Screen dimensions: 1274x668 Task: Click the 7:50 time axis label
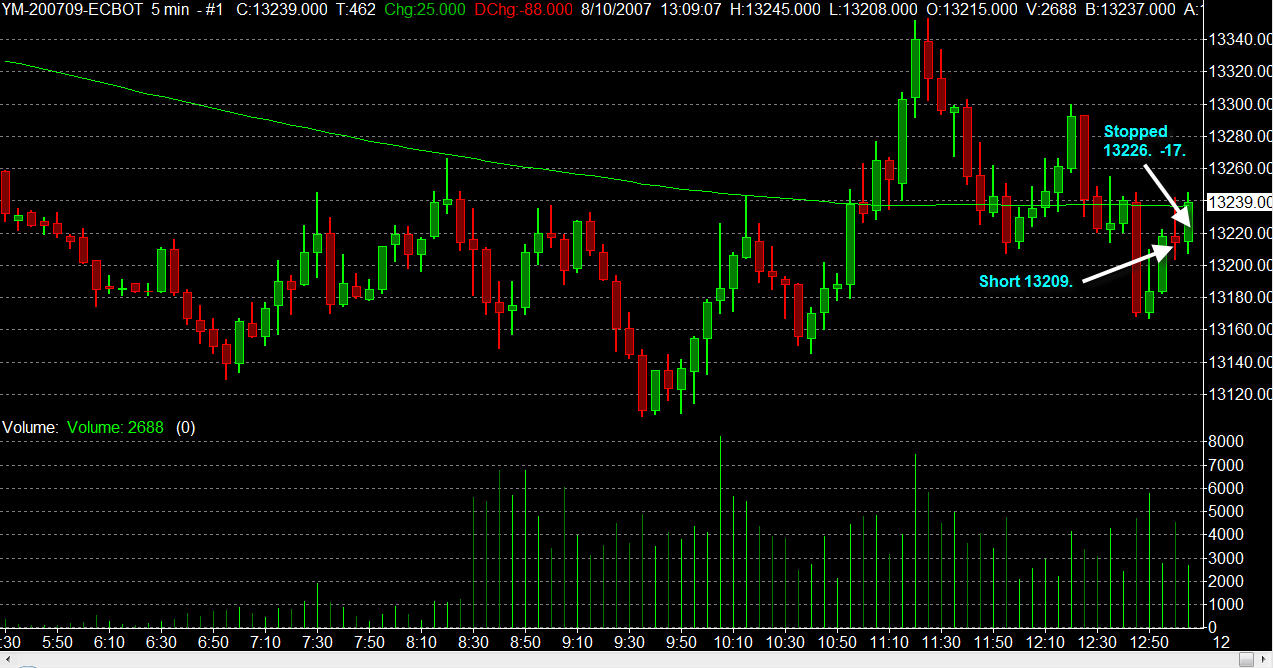(x=369, y=641)
